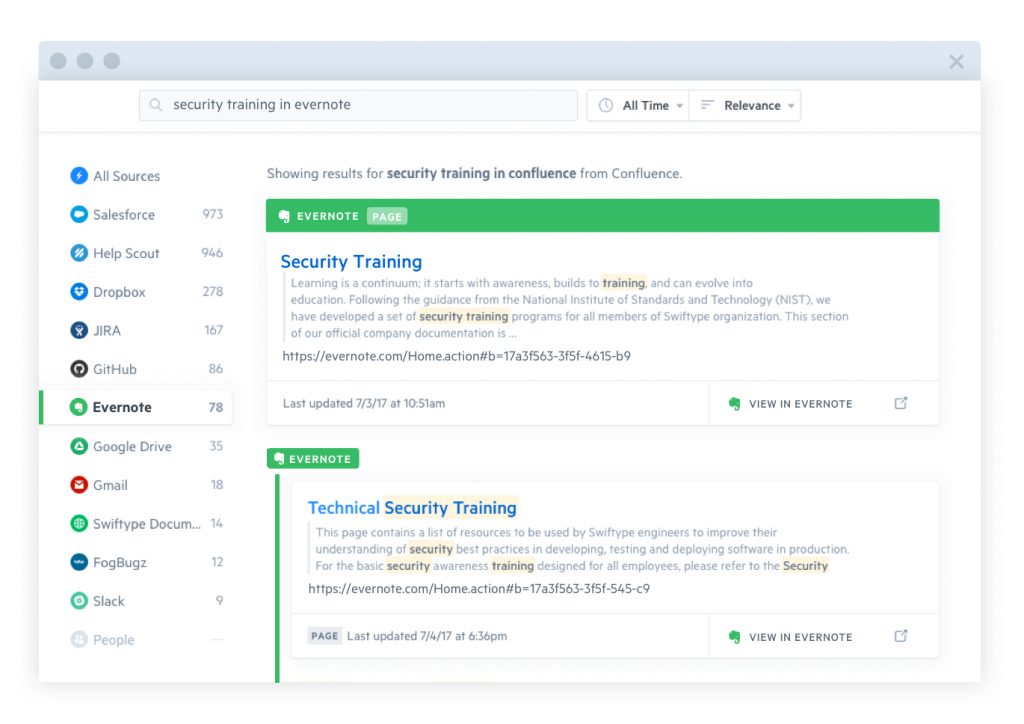Click the Salesforce count 973
Screen dimensions: 1024x724
point(212,214)
